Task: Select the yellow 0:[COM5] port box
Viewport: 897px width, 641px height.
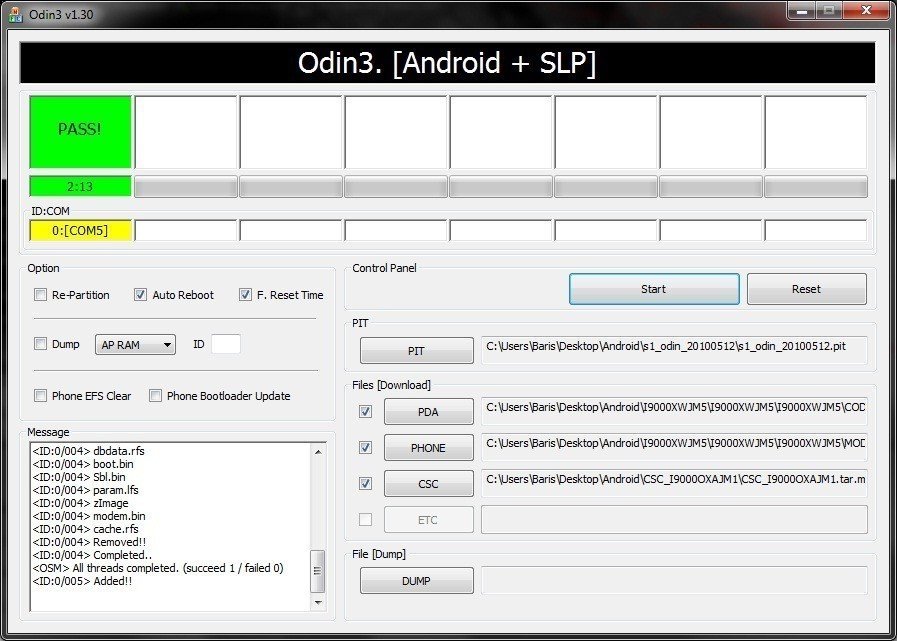Action: [x=80, y=231]
